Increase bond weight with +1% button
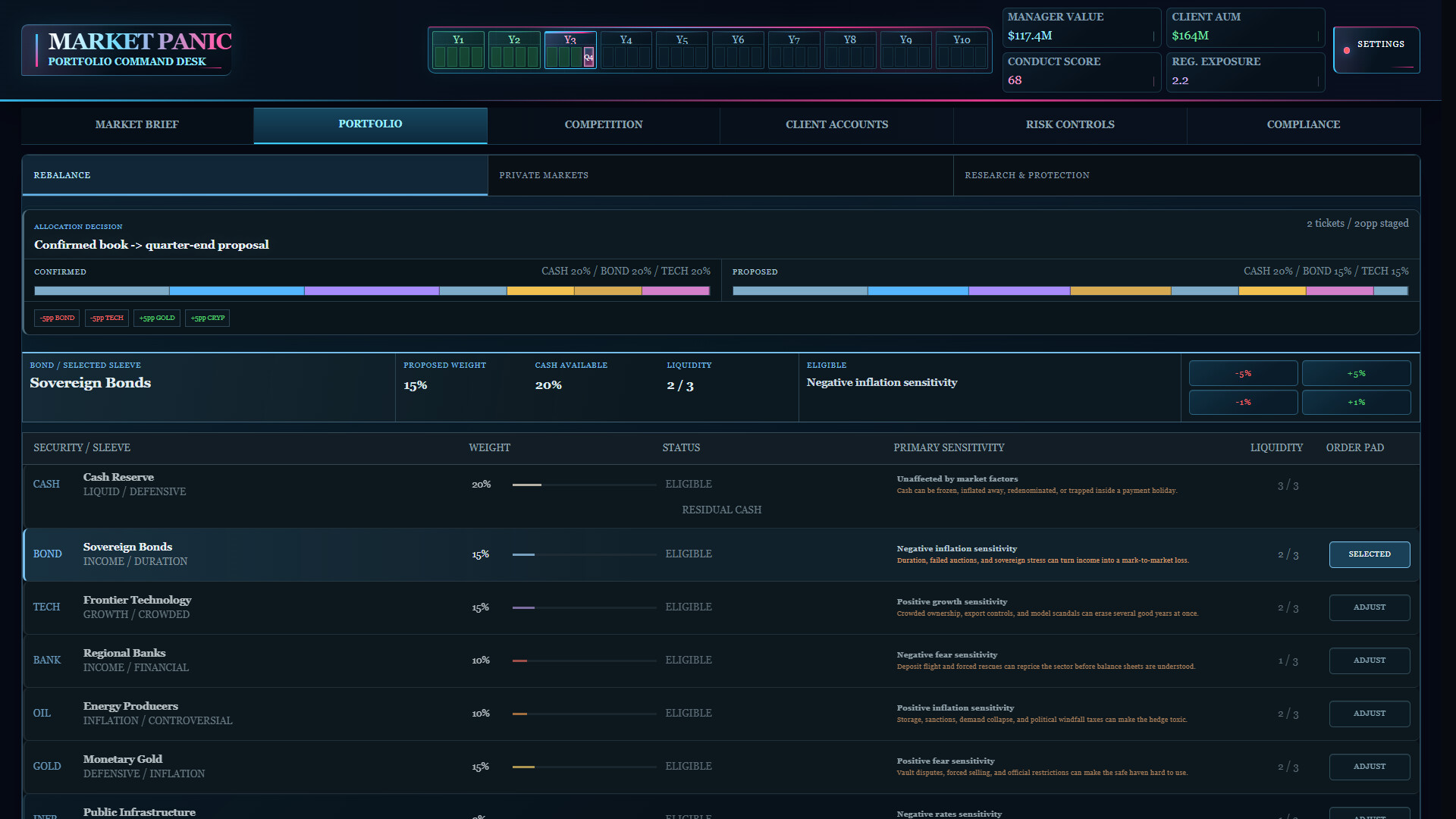1456x819 pixels. click(1356, 402)
